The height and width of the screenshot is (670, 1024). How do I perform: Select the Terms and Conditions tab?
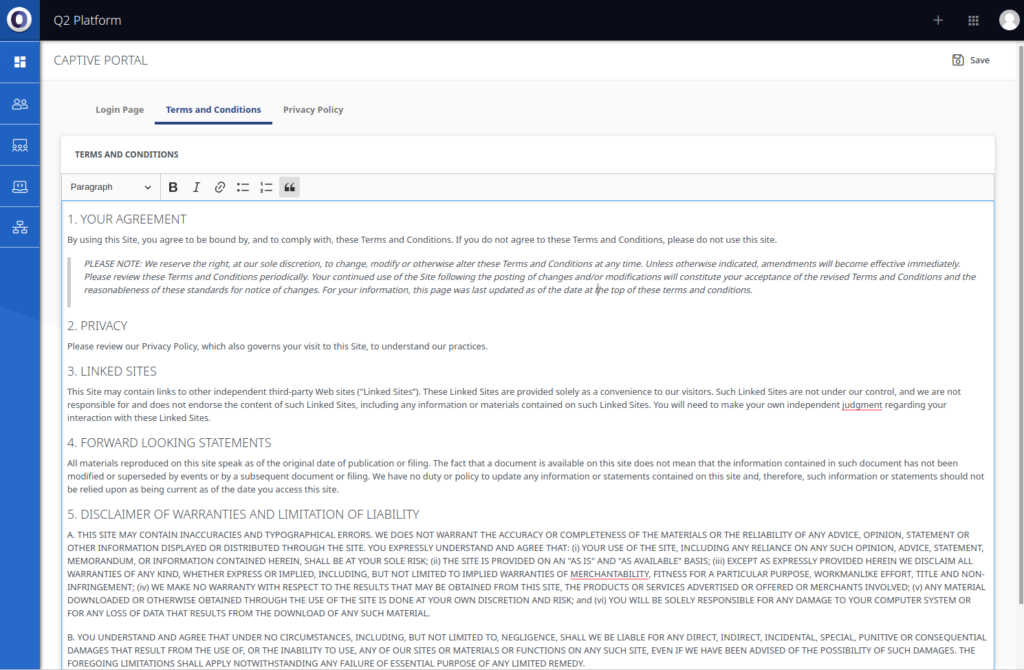click(x=213, y=110)
